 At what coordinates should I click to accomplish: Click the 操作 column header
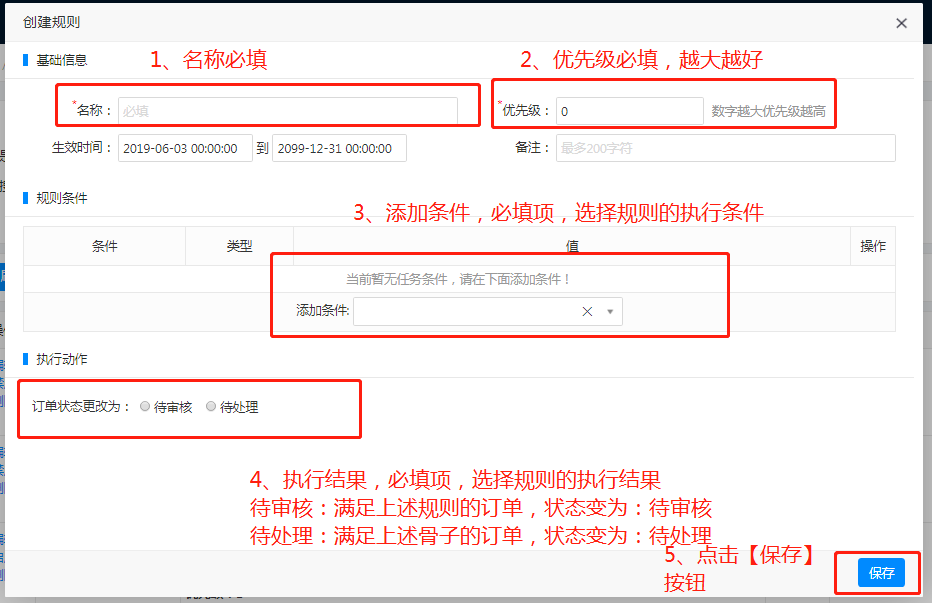tap(873, 246)
